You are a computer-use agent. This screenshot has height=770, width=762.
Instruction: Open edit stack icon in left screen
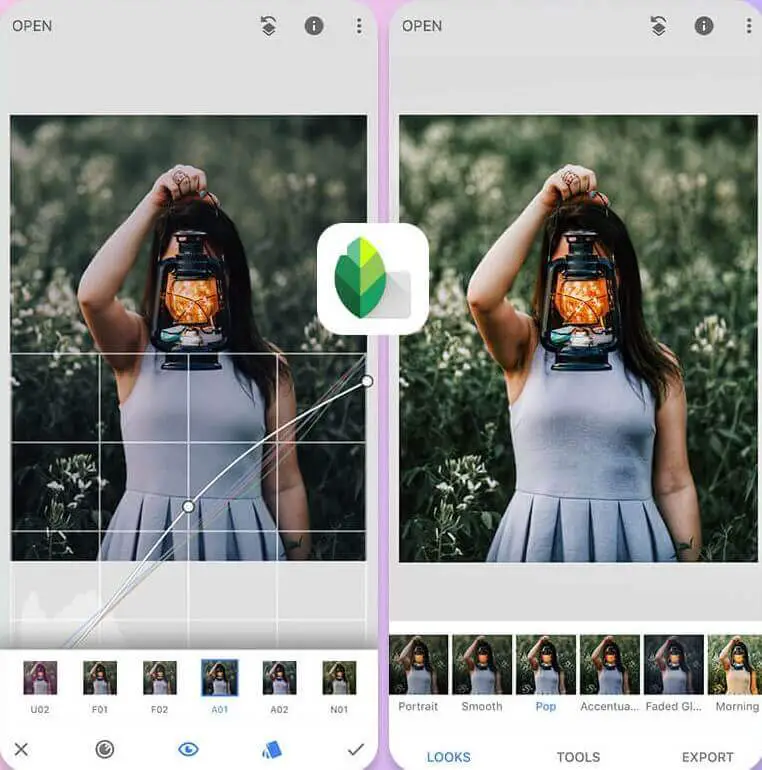tap(268, 26)
